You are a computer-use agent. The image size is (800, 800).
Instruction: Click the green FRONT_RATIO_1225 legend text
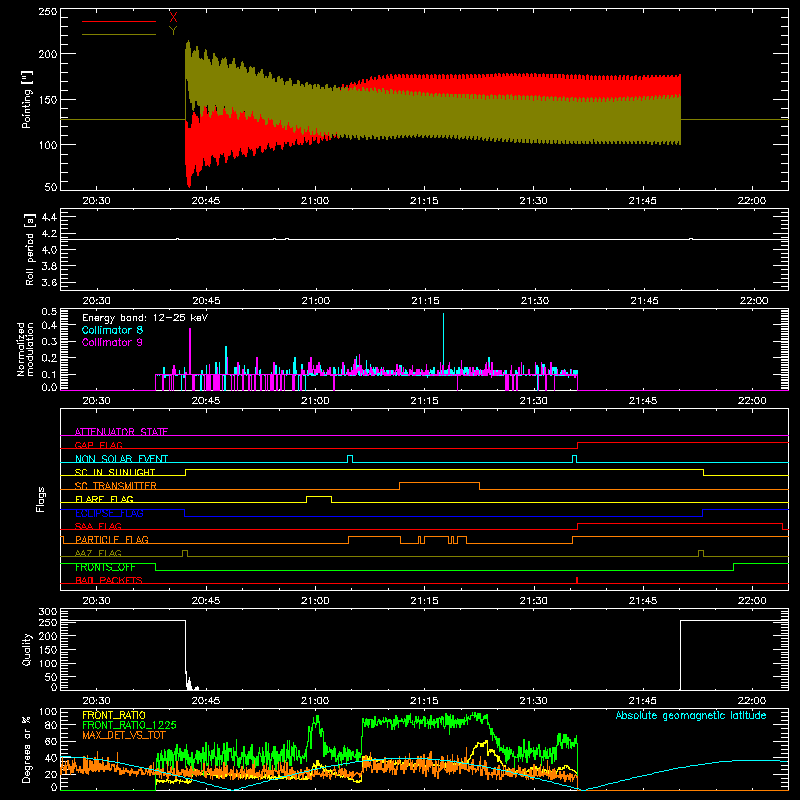coord(129,725)
